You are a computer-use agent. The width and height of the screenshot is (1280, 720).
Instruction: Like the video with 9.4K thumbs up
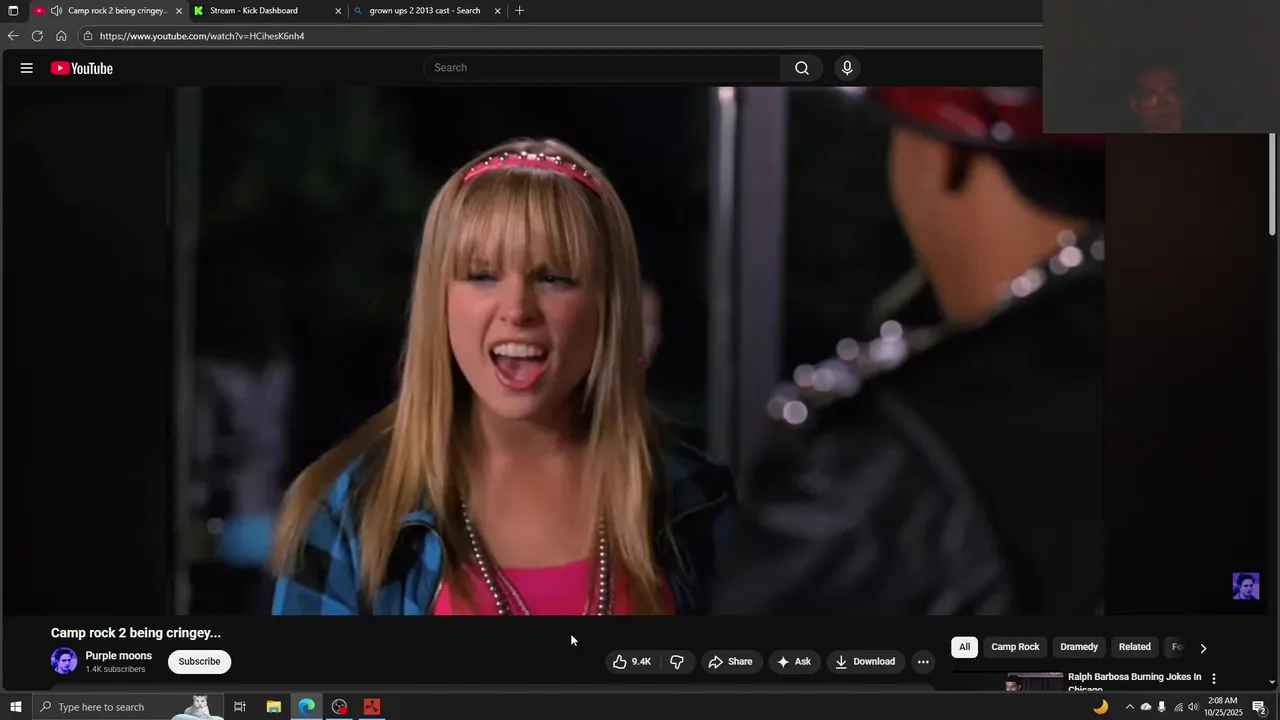coord(632,661)
